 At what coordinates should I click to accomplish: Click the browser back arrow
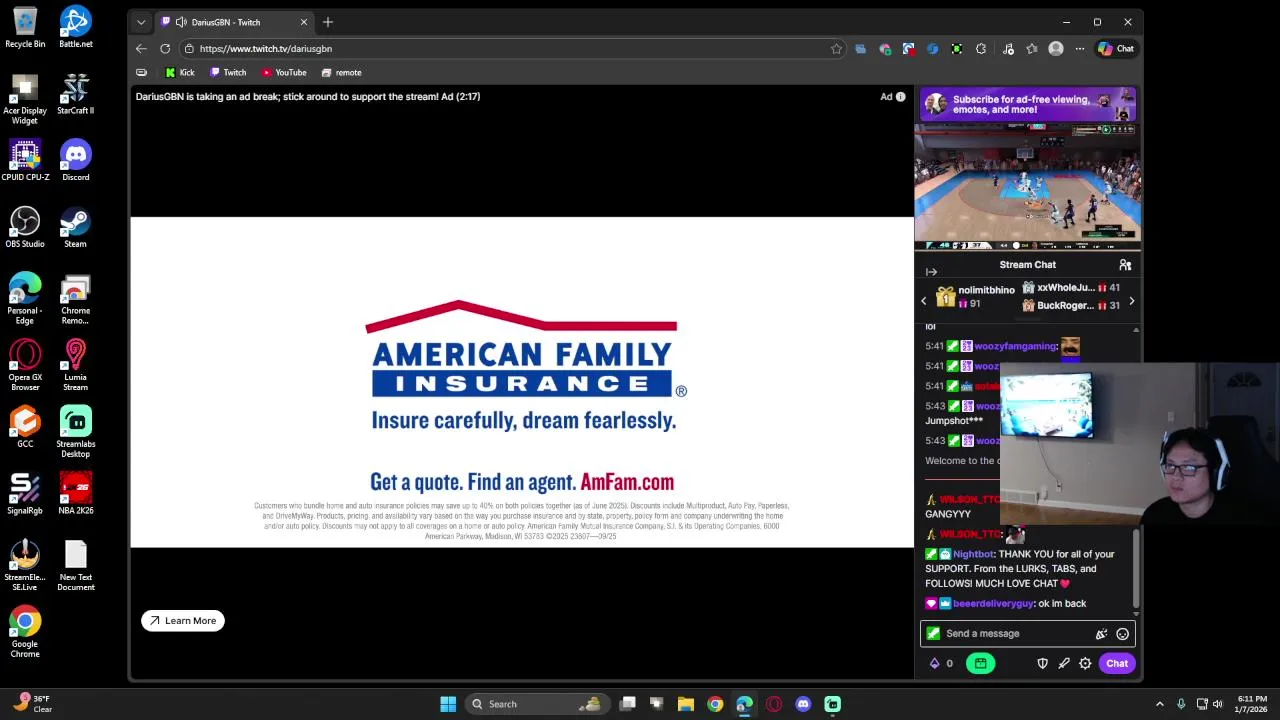[x=141, y=48]
